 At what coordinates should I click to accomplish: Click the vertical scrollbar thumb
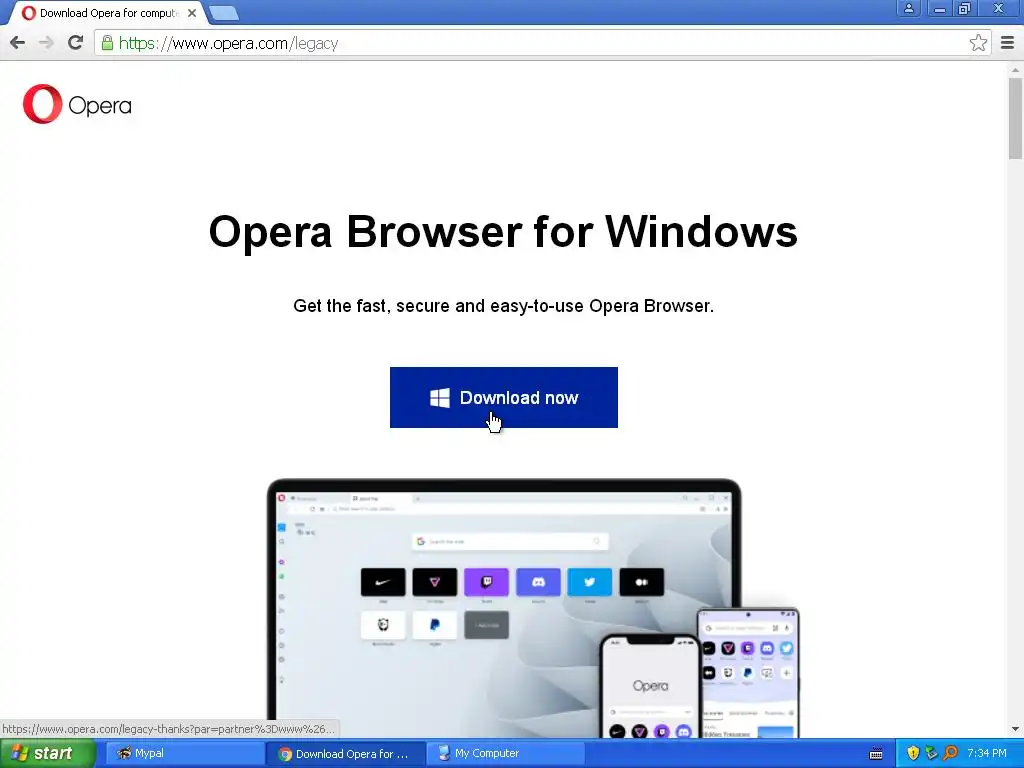(x=1015, y=118)
